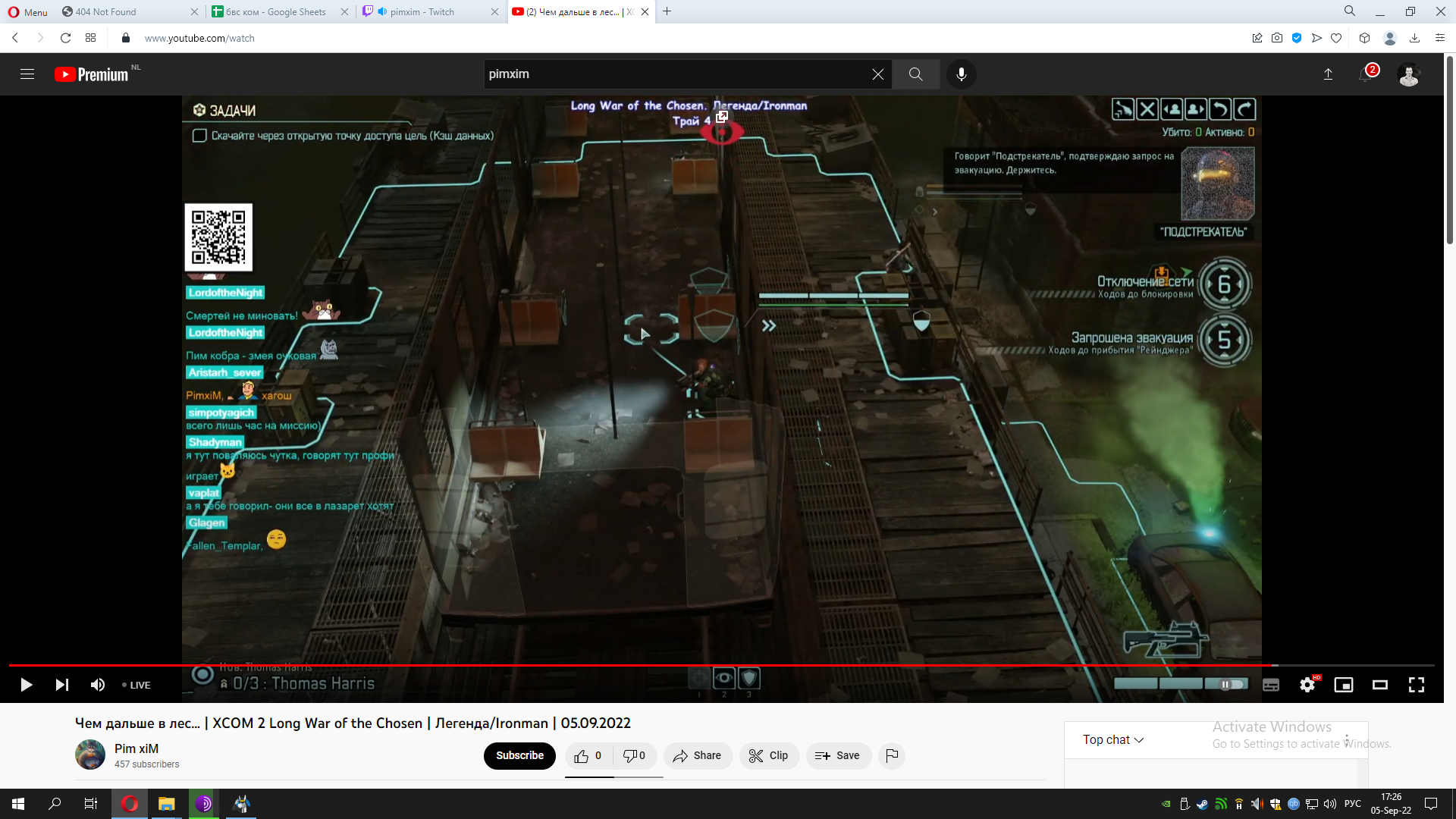
Task: Open the YouTube guide hamburger menu
Action: pos(27,74)
